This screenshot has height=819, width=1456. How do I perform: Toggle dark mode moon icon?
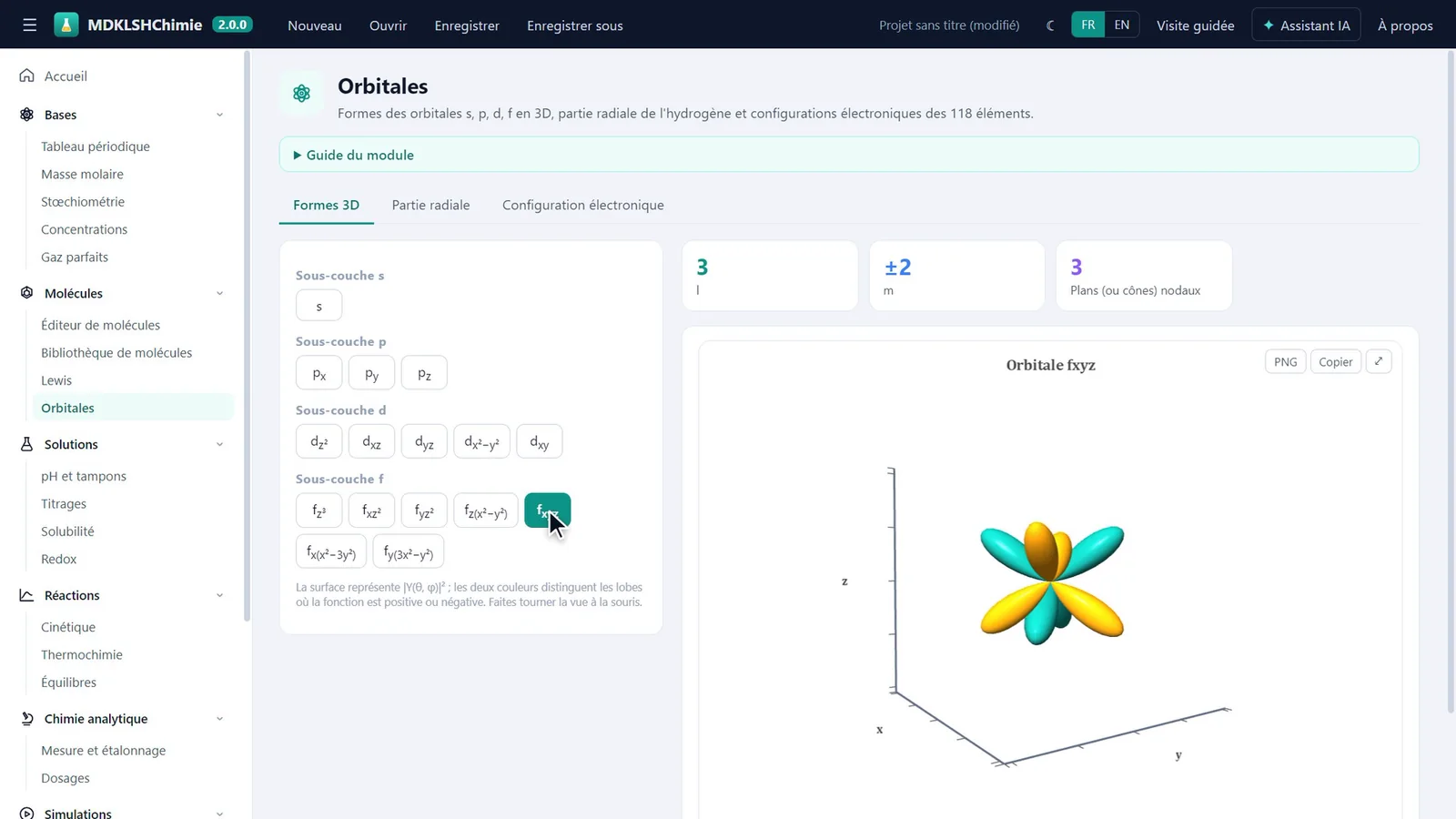click(x=1051, y=25)
